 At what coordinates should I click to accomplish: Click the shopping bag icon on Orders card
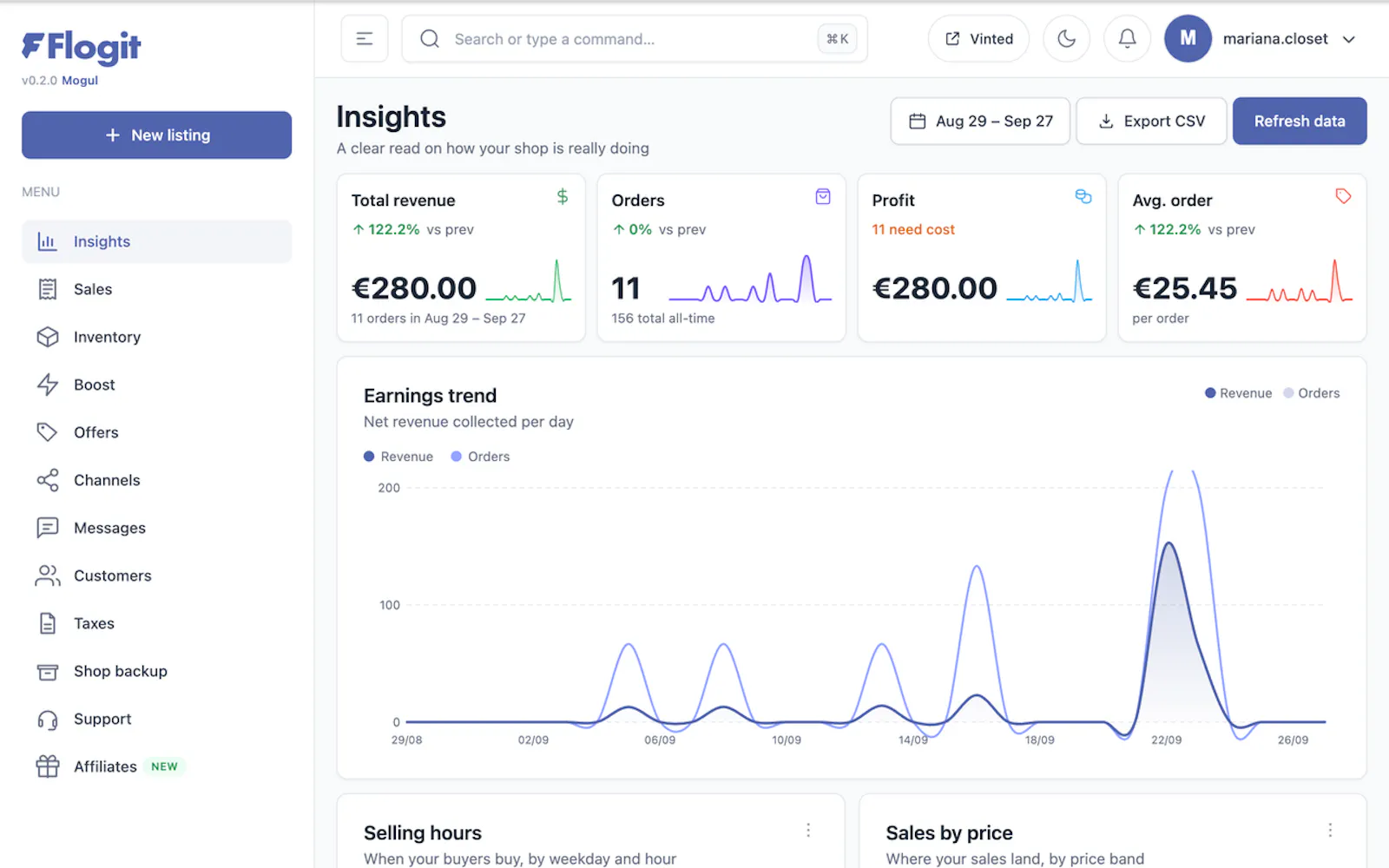tap(823, 197)
